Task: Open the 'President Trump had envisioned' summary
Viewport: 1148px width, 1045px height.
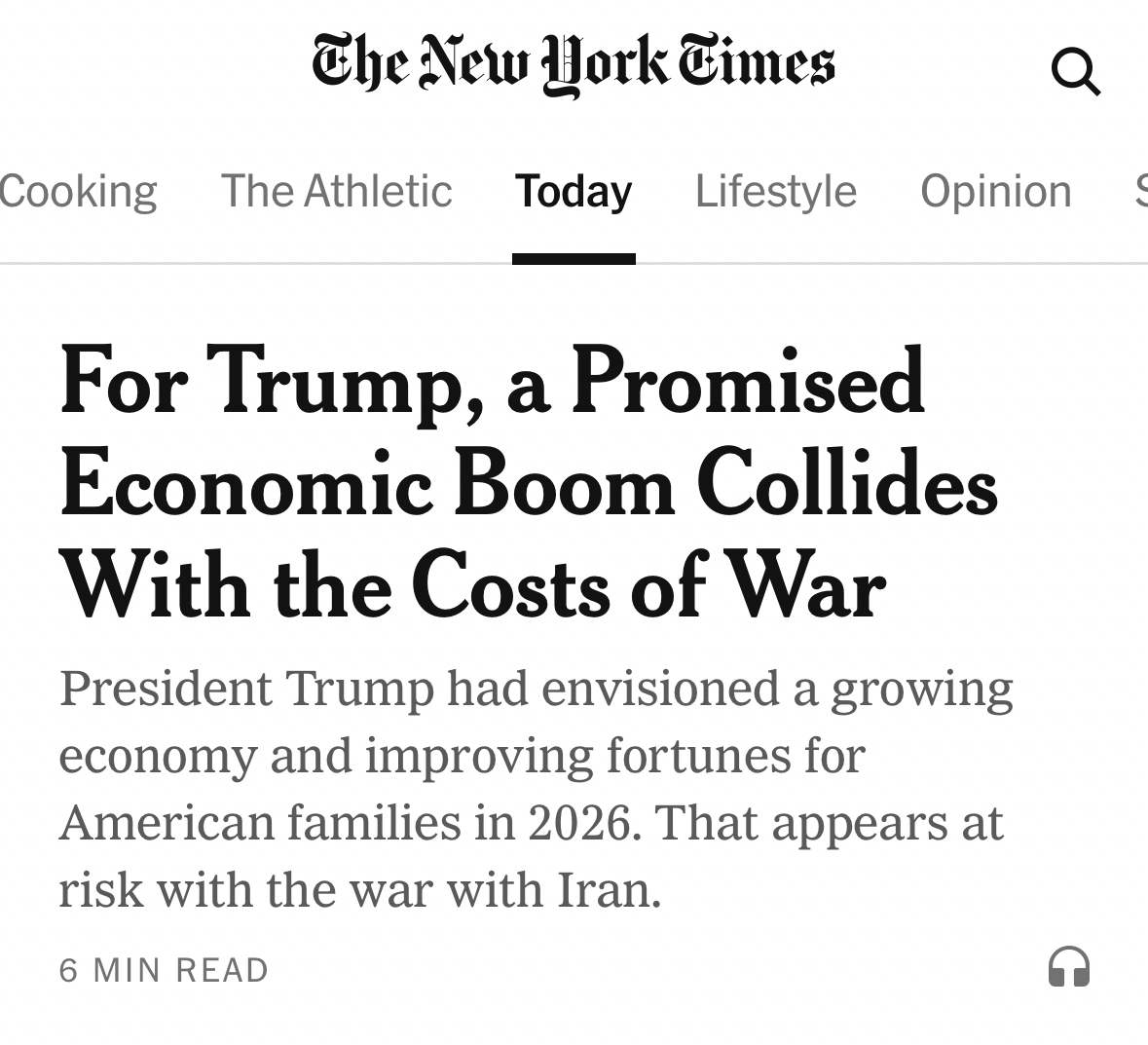Action: point(536,689)
